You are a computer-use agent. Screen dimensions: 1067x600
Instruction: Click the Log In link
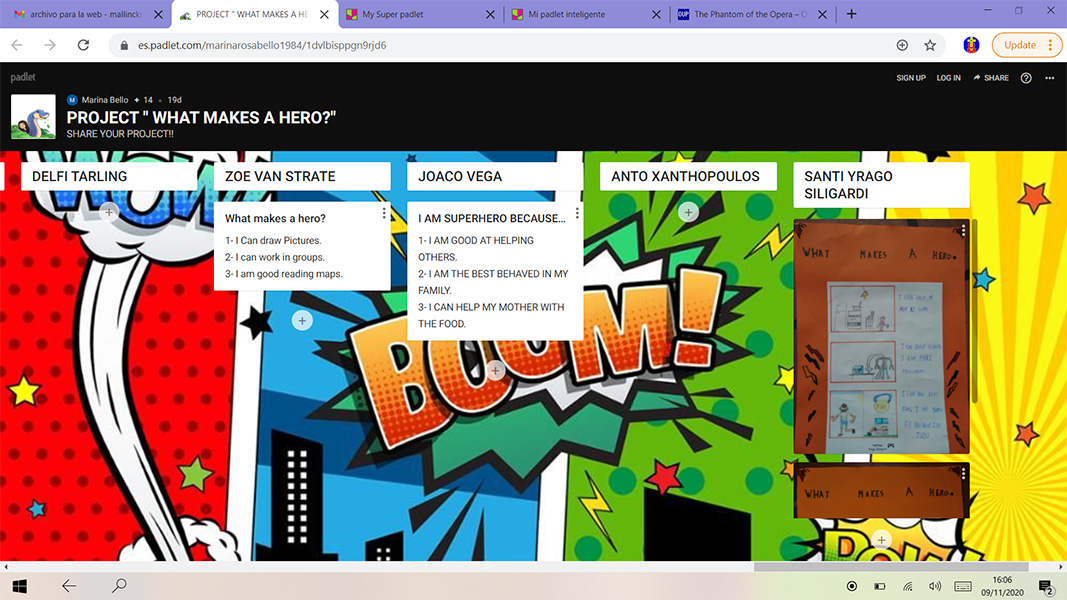pos(948,78)
